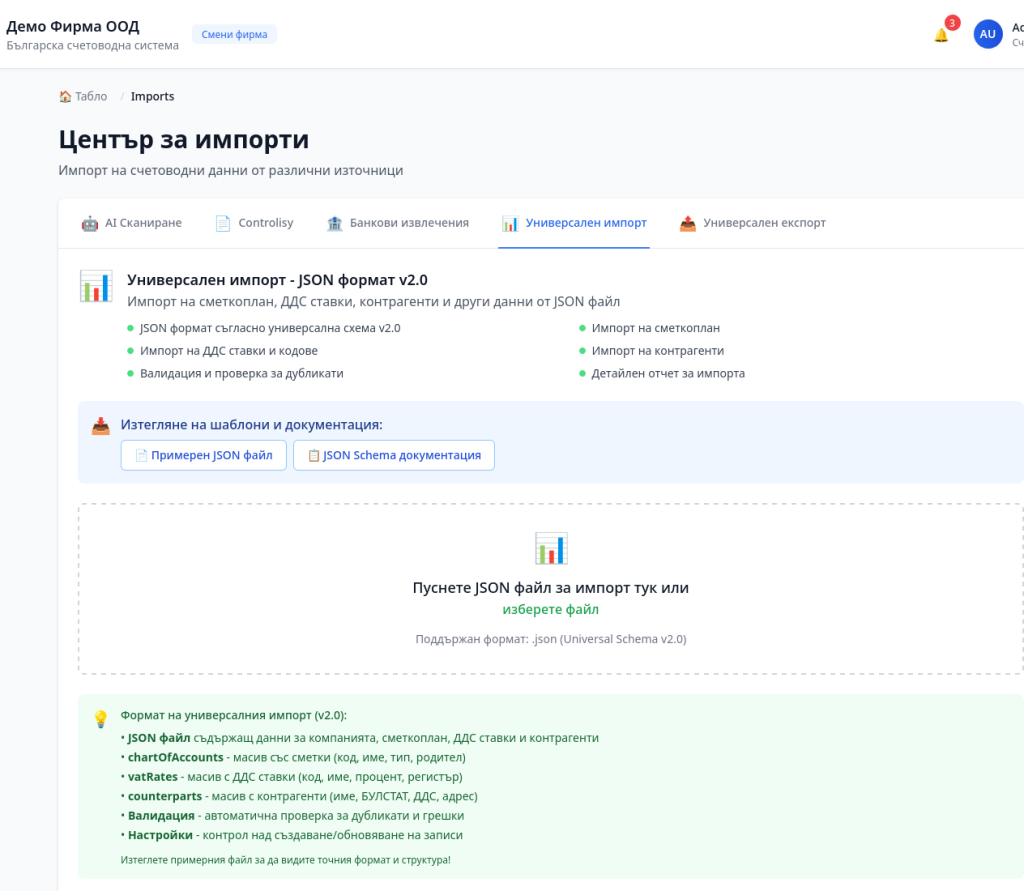Switch to the AI Сканиране tab
This screenshot has width=1024, height=891.
point(143,223)
